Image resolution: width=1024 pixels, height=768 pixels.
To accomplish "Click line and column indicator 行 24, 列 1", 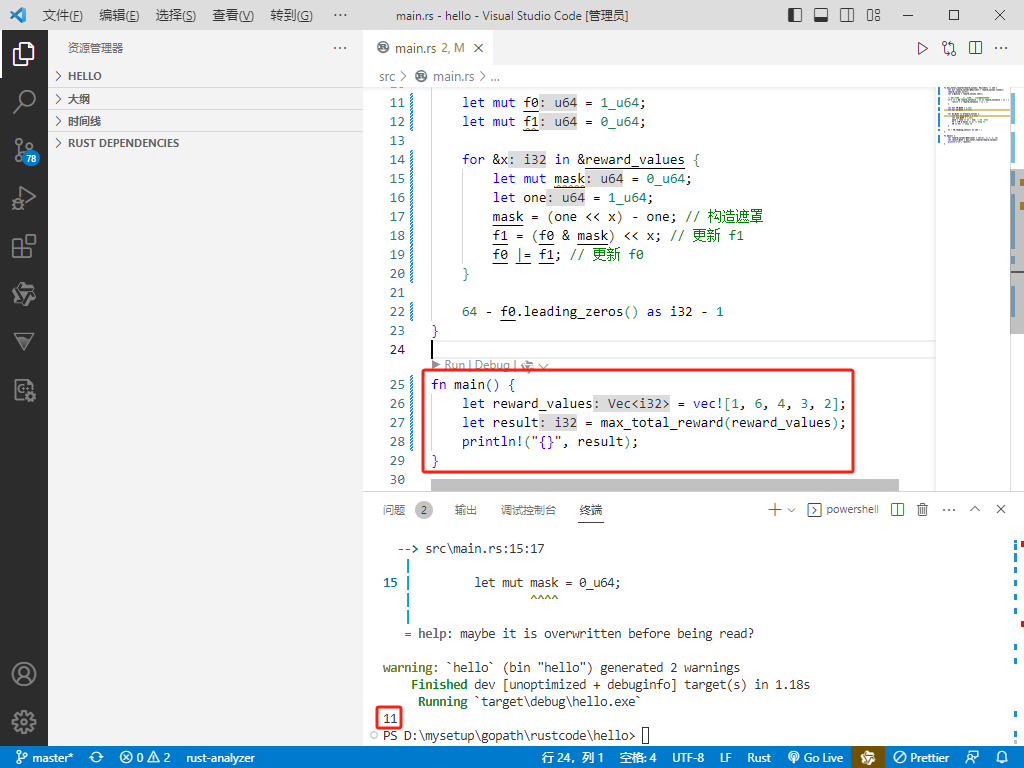I will 573,758.
